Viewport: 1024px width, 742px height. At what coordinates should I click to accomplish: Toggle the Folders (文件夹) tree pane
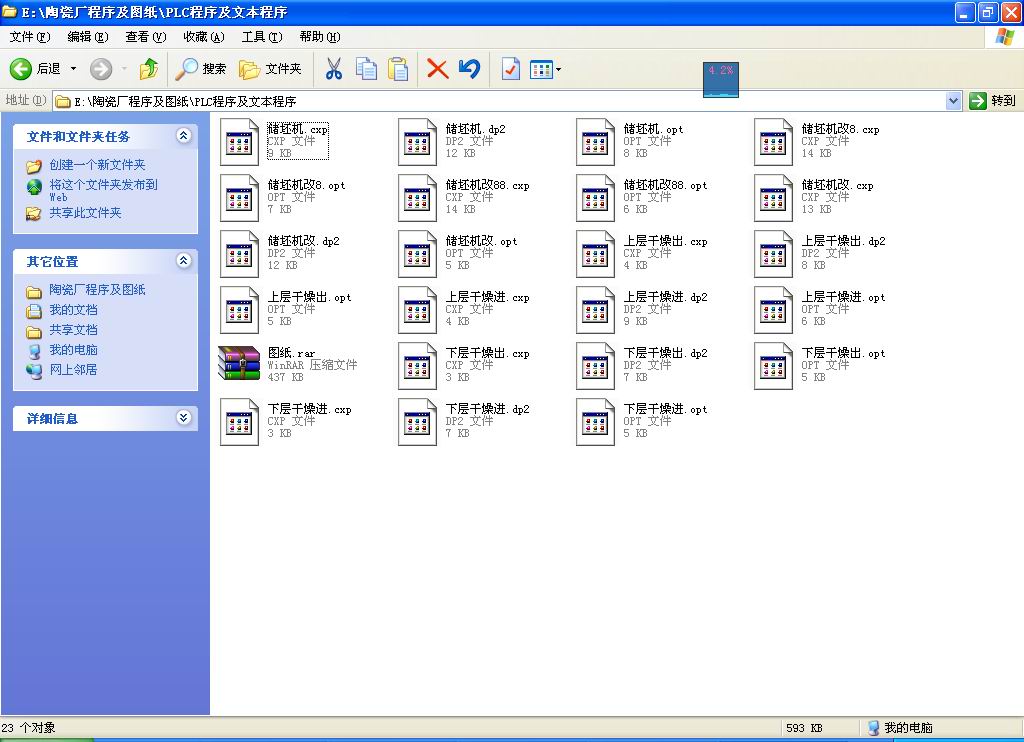(270, 69)
